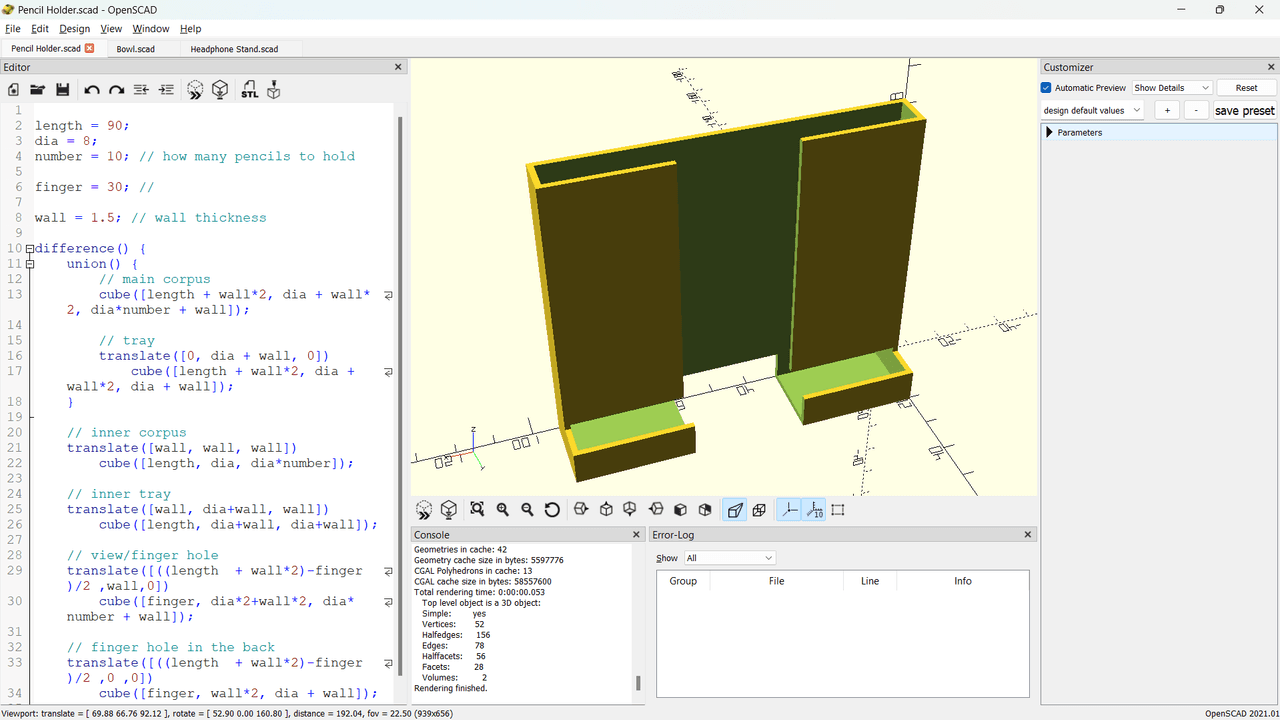Toggle the Automatic Preview checkbox
Screen dimensions: 1280x720
[x=1047, y=88]
